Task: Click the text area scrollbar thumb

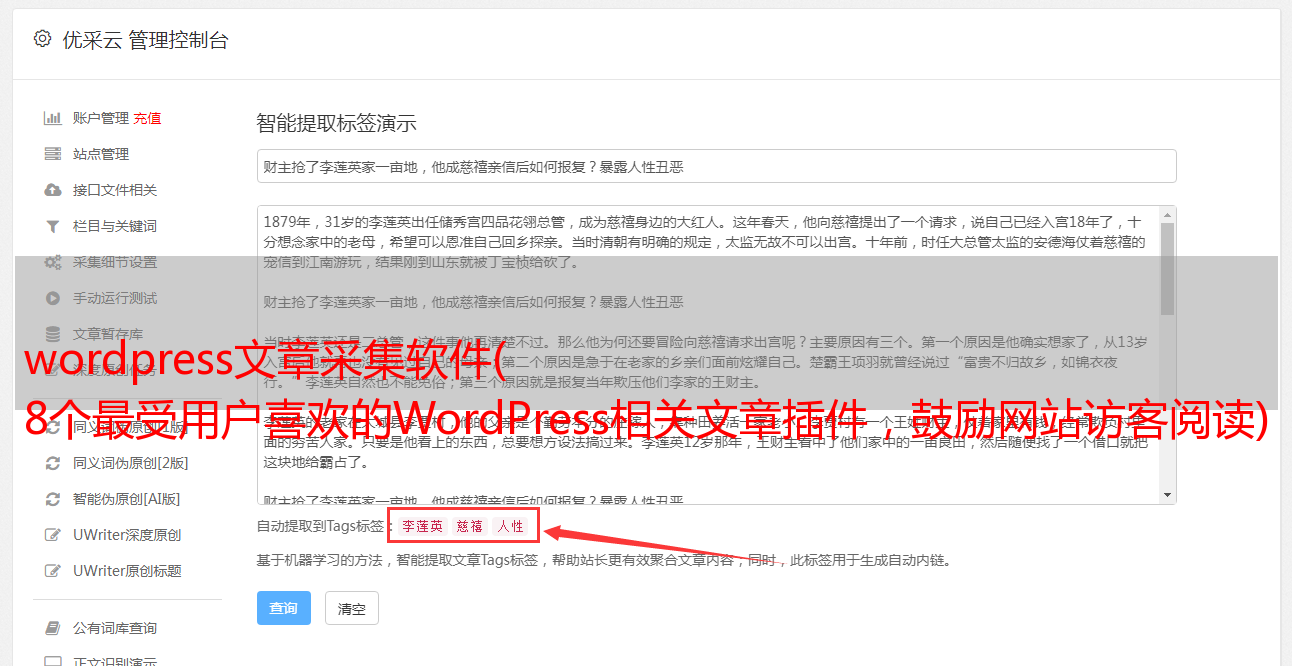Action: [x=1167, y=269]
